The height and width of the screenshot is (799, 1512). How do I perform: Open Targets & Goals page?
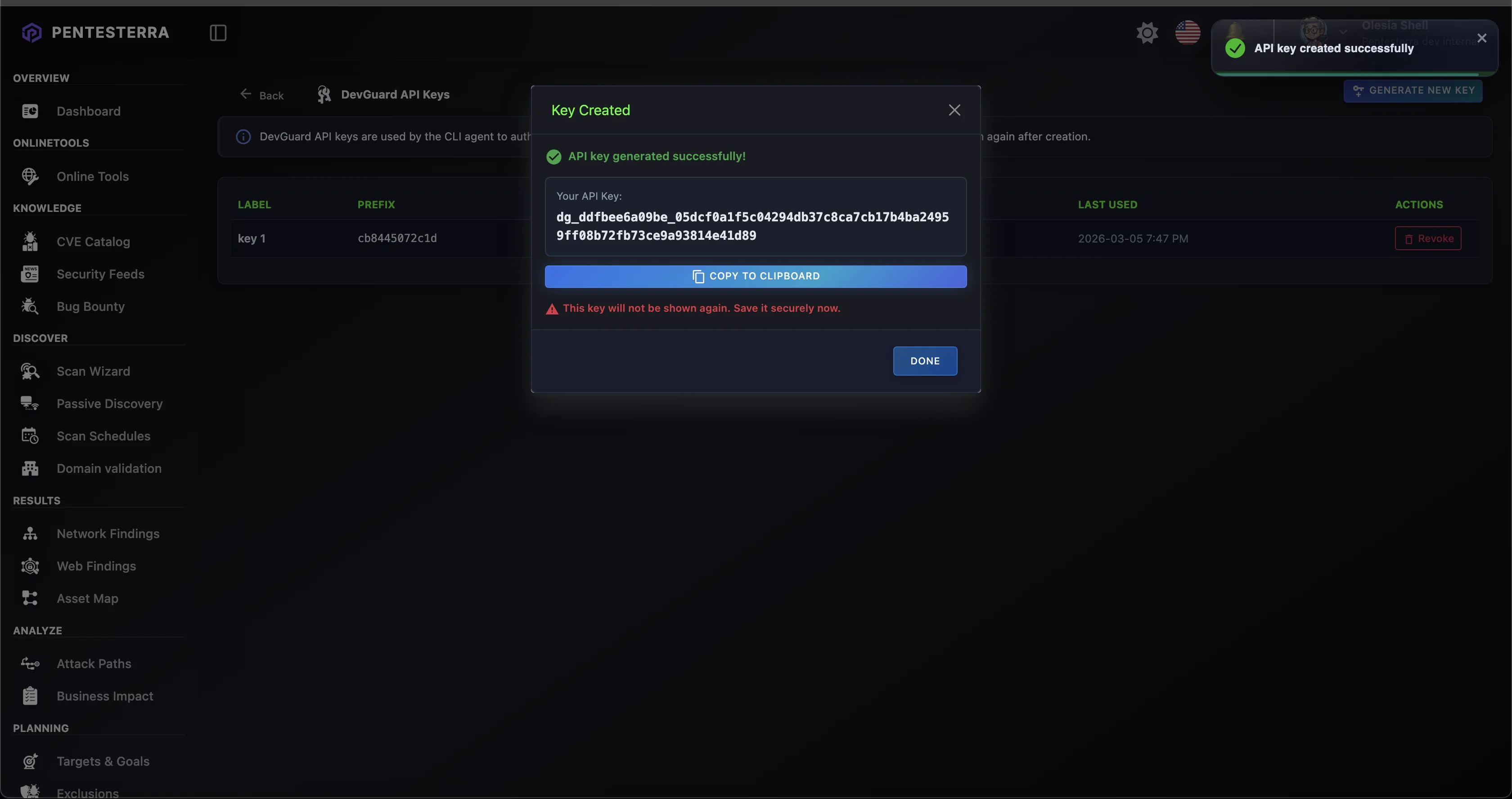pos(103,762)
